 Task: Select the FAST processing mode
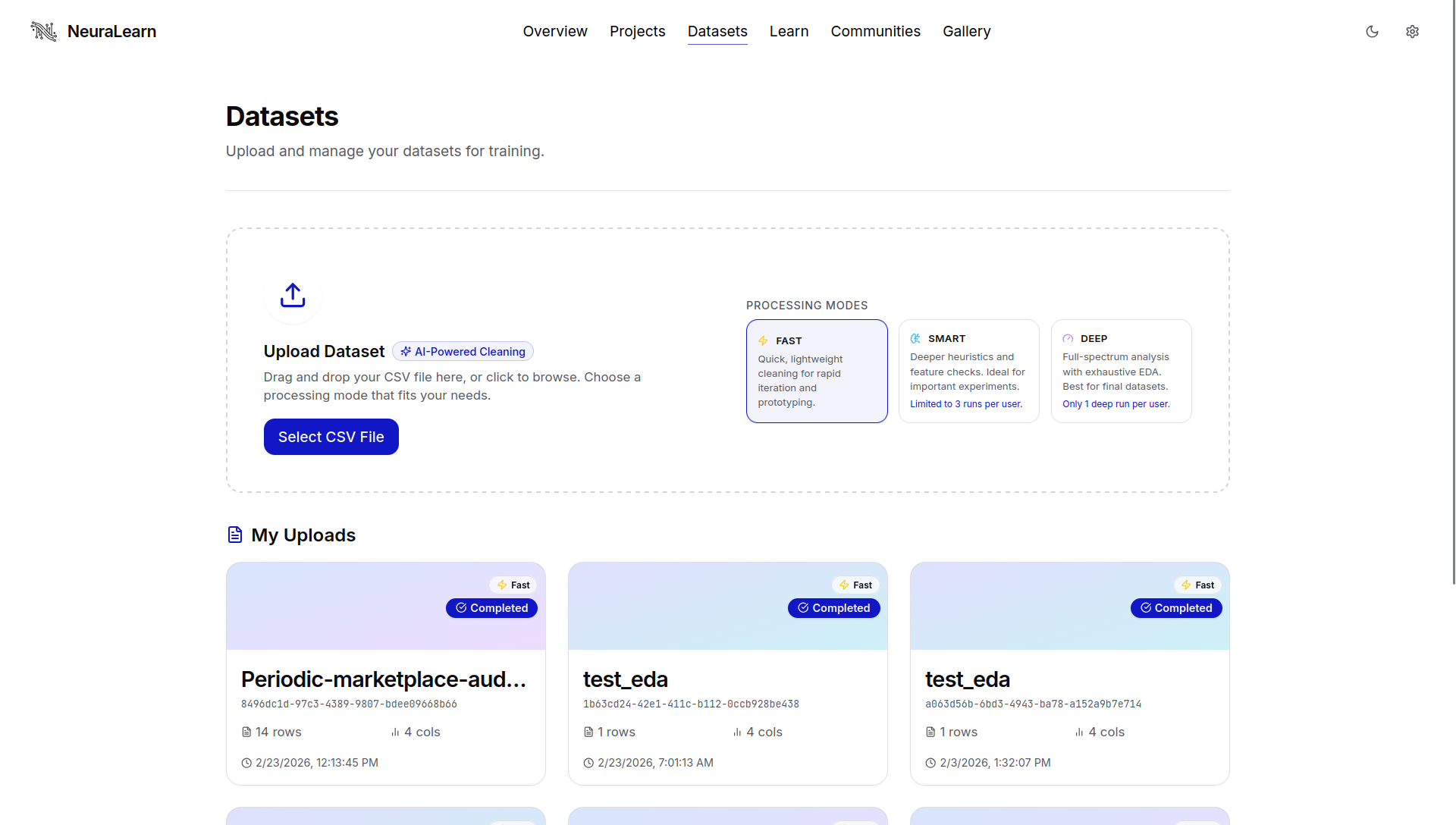tap(817, 371)
